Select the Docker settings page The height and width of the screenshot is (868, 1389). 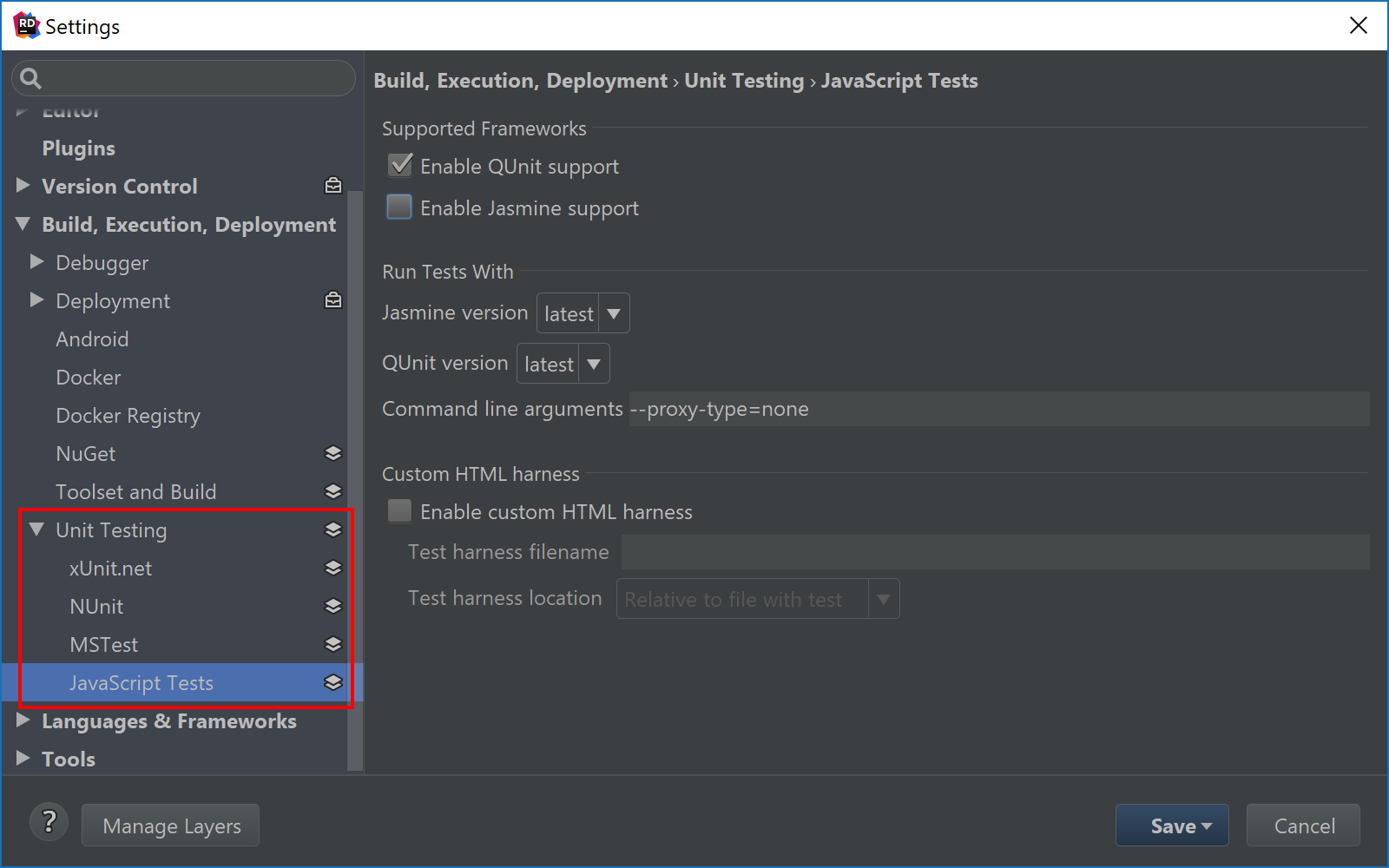coord(89,378)
